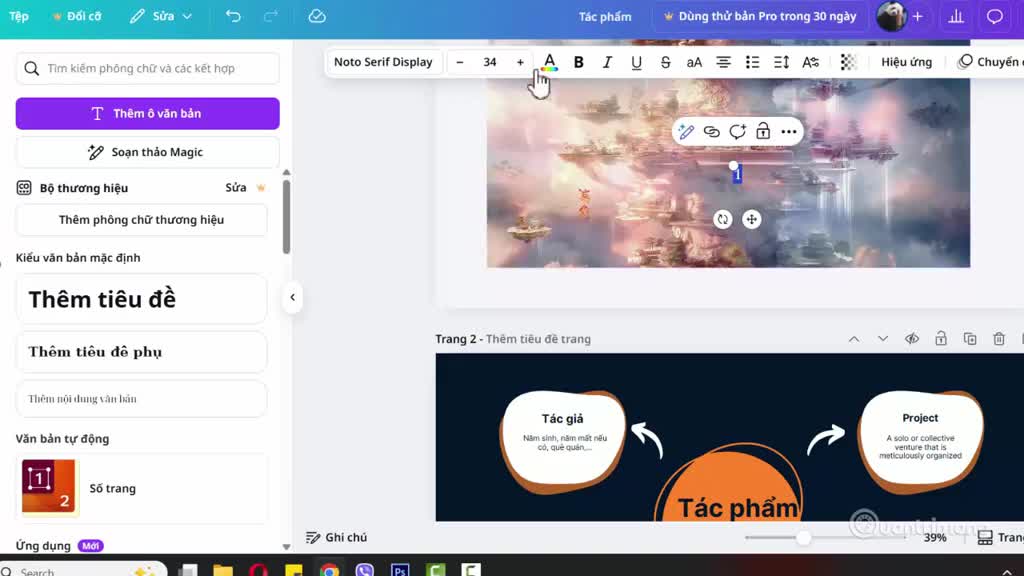Lock page 2 with padlock icon

(941, 339)
